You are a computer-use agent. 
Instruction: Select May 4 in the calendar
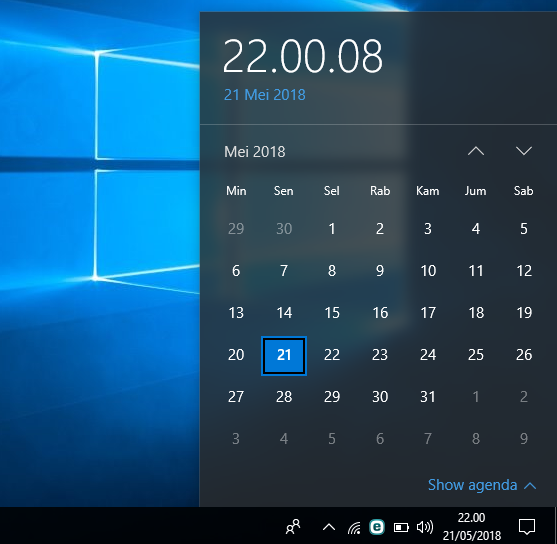(x=476, y=229)
